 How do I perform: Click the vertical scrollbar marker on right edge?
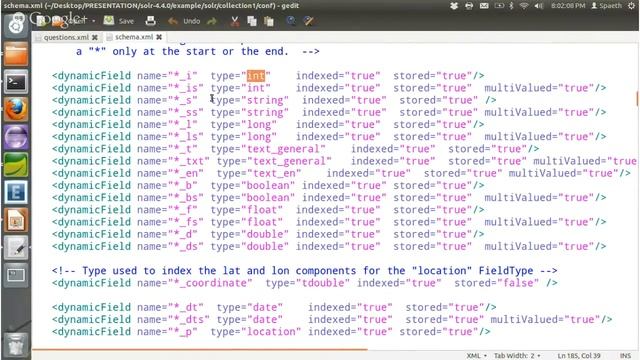point(637,98)
